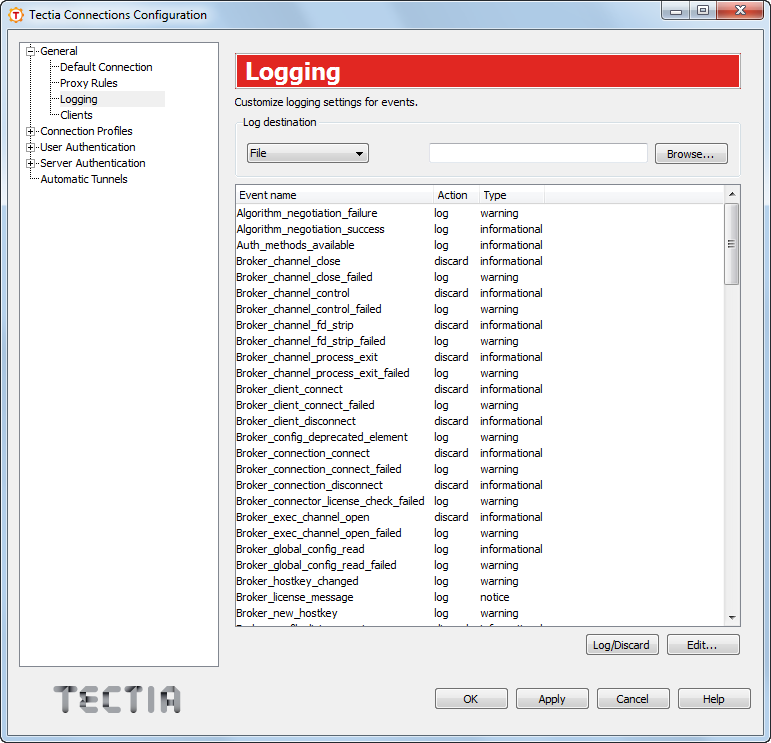Expand the User Authentication node
The width and height of the screenshot is (771, 743).
(31, 147)
